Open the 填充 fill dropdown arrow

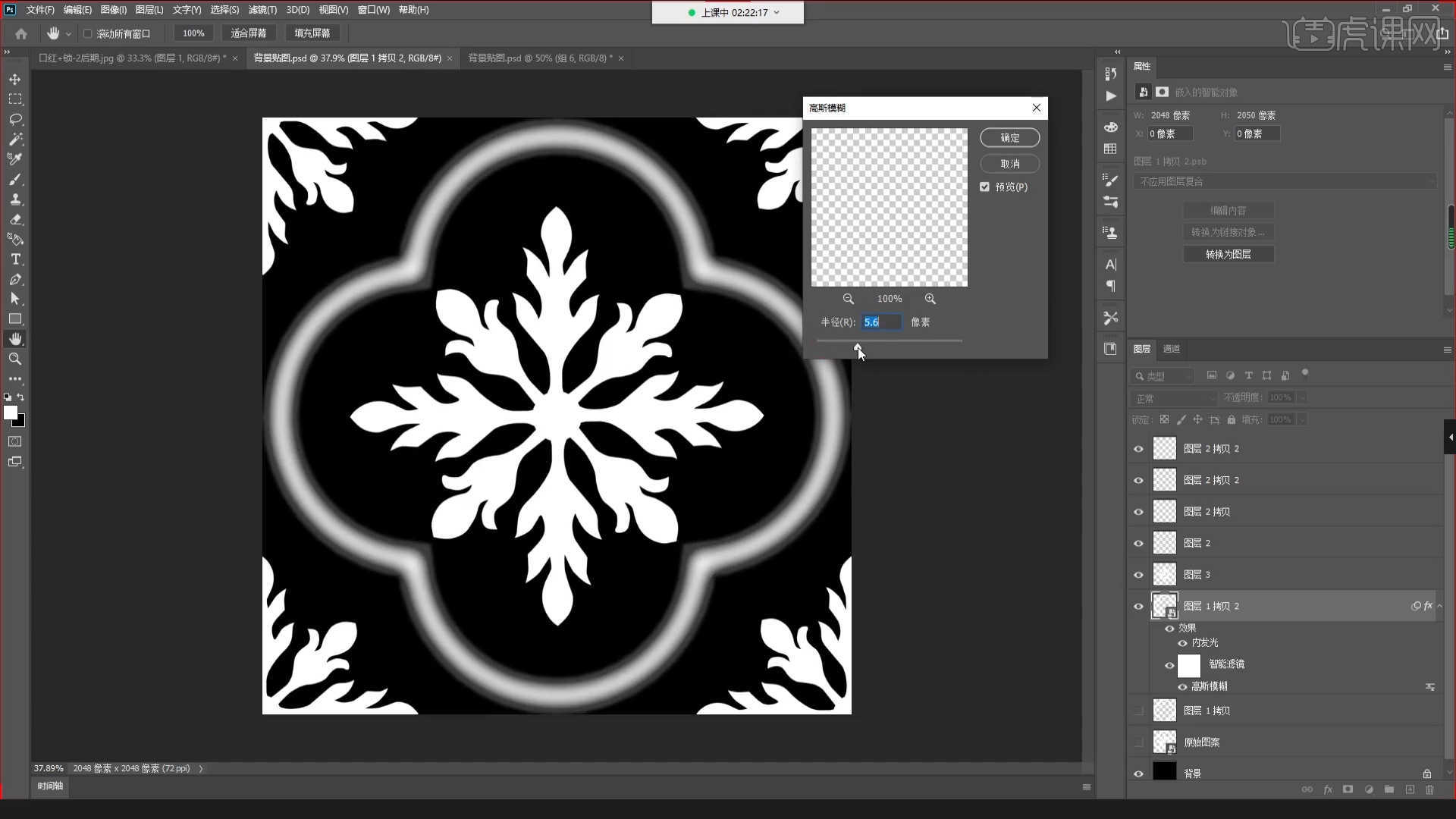pyautogui.click(x=1302, y=419)
